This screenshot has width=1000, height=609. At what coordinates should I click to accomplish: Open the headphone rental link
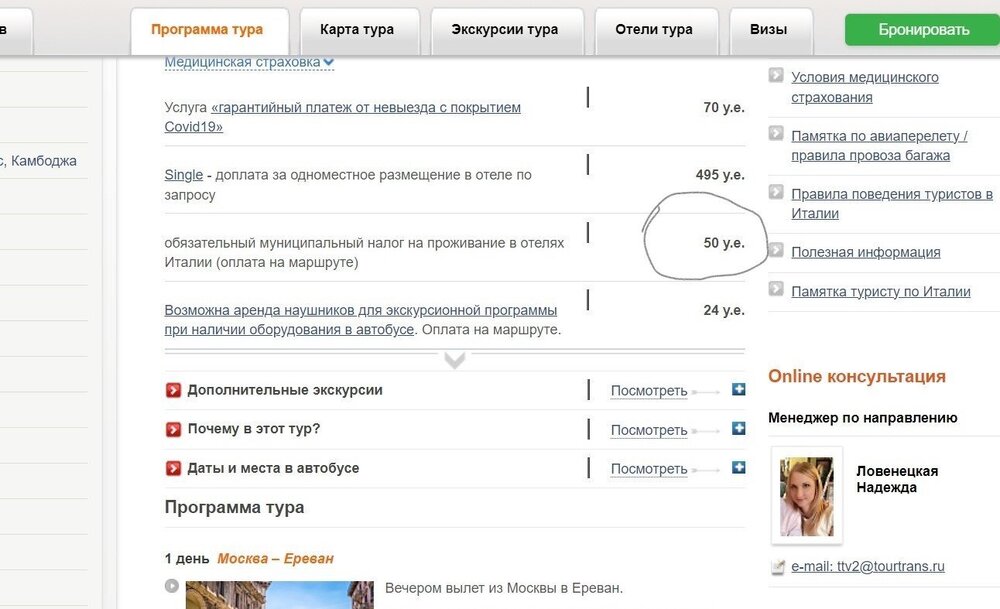pos(360,319)
